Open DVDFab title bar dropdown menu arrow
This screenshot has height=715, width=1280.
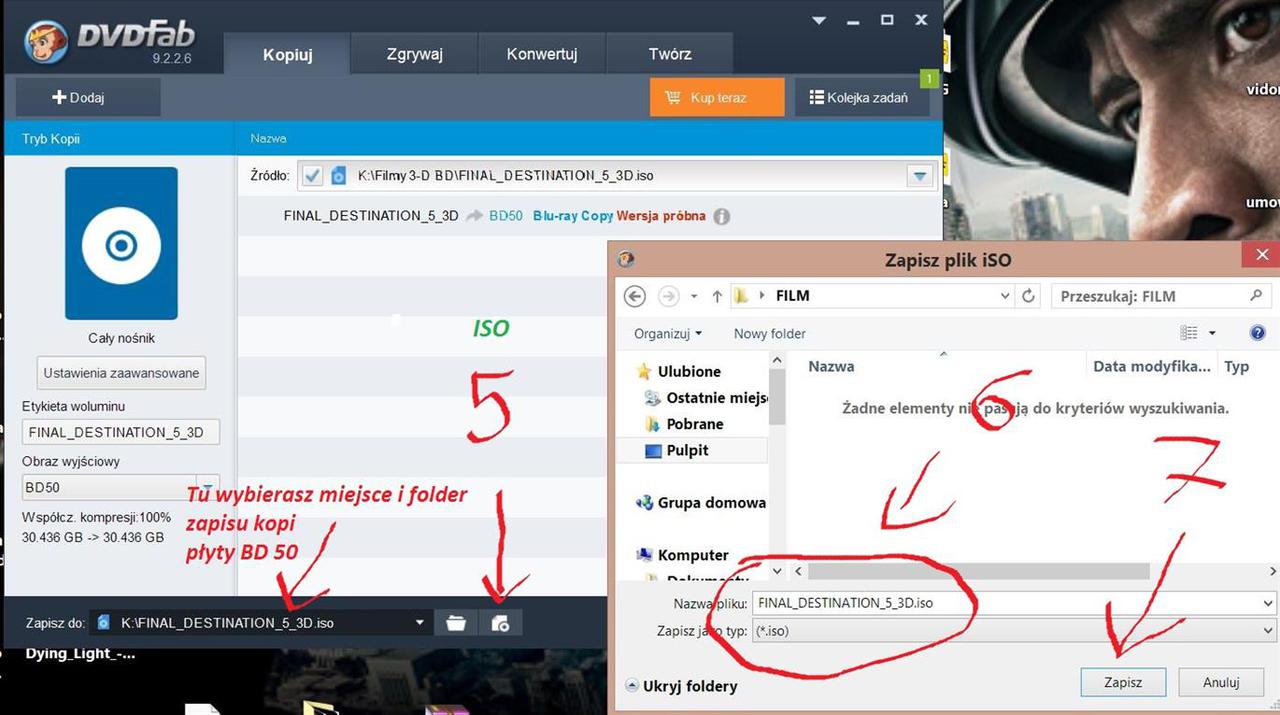819,20
